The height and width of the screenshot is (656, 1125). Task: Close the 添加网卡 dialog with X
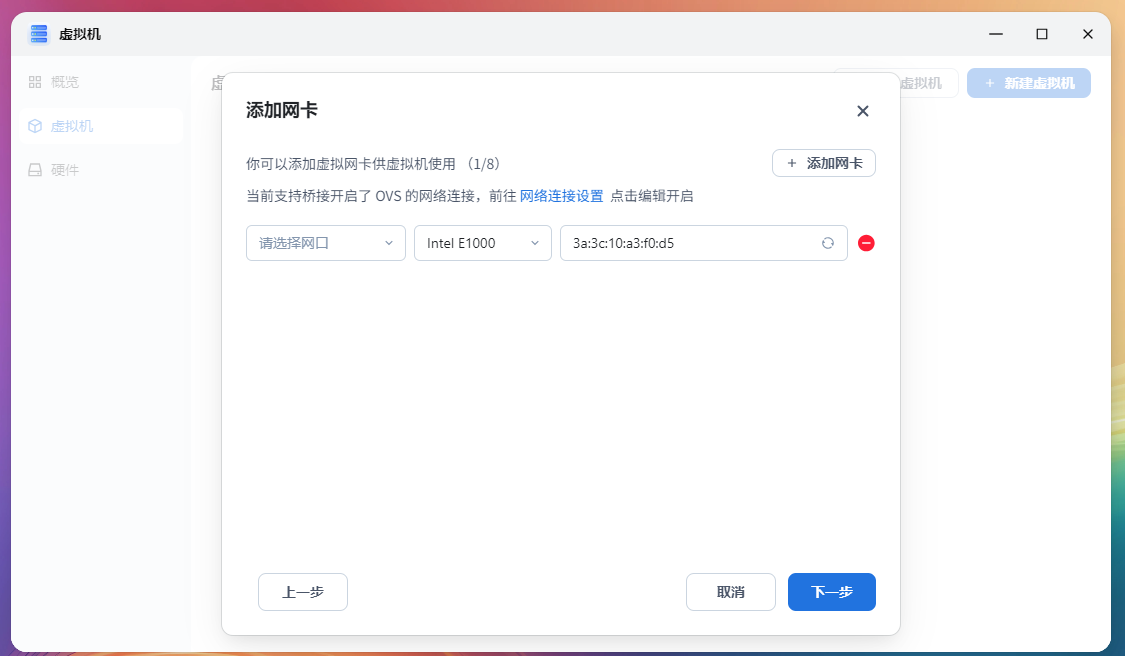[863, 111]
